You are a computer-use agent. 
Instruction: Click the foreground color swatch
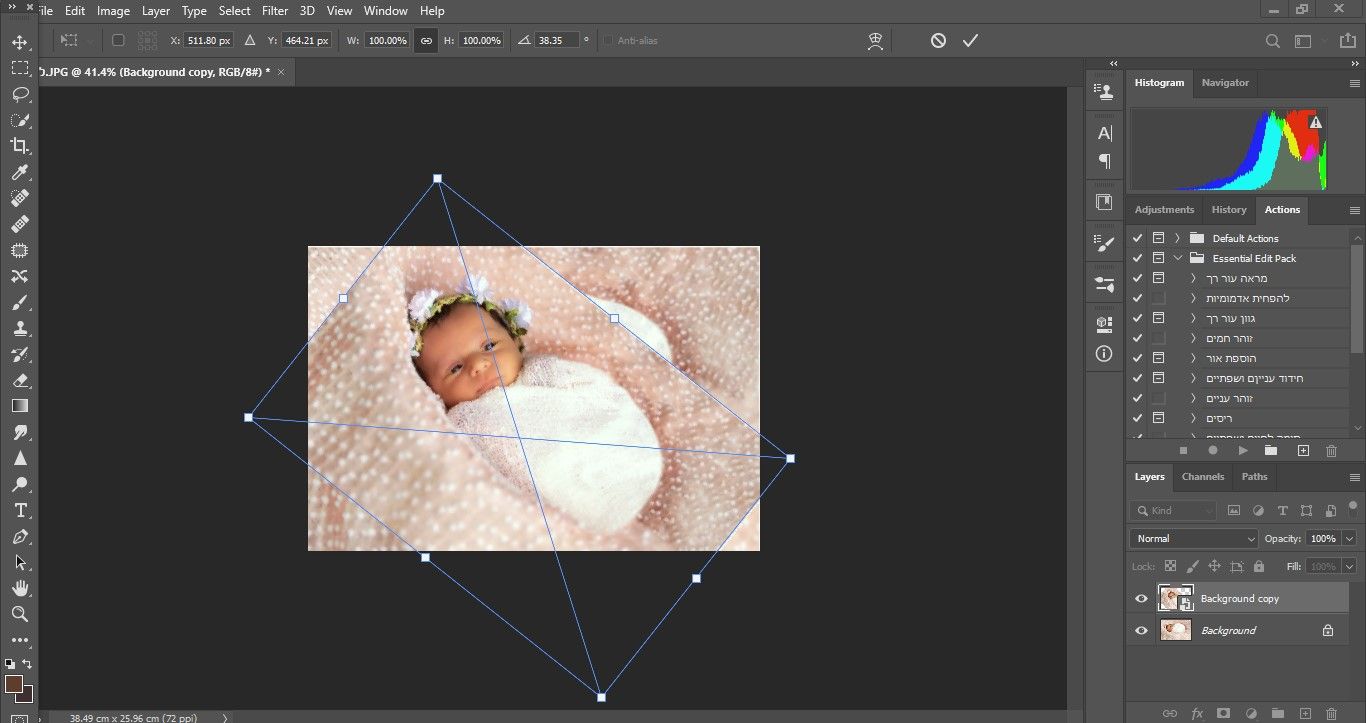[14, 684]
